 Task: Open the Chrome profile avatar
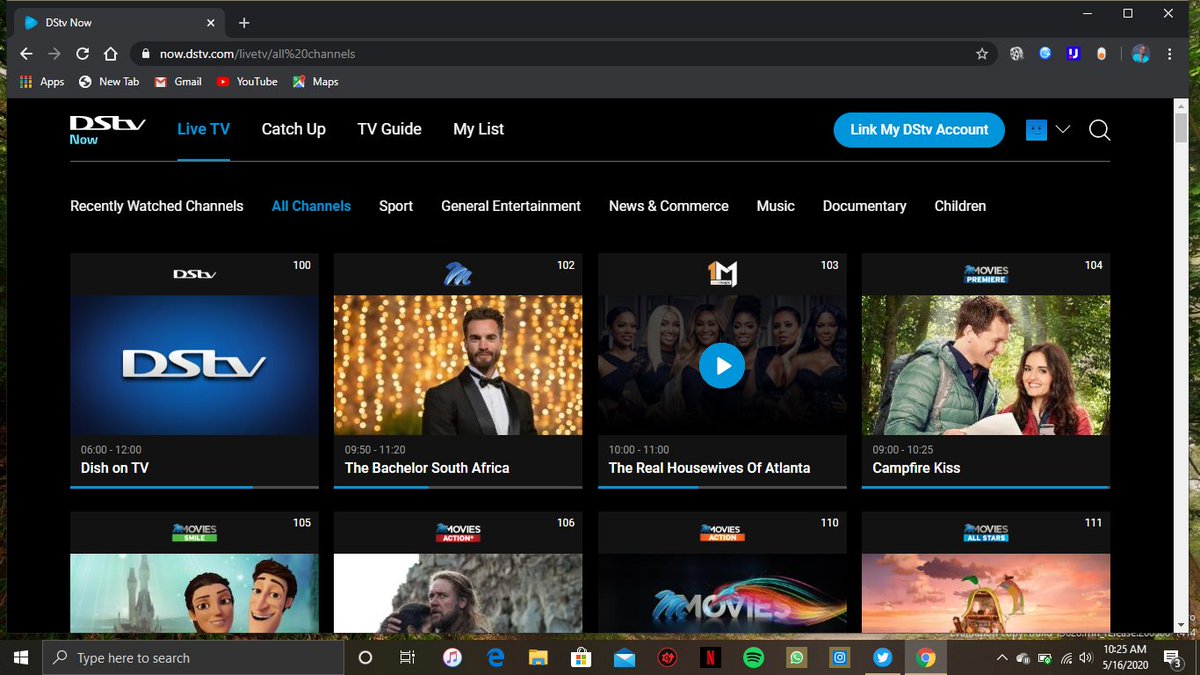point(1141,54)
